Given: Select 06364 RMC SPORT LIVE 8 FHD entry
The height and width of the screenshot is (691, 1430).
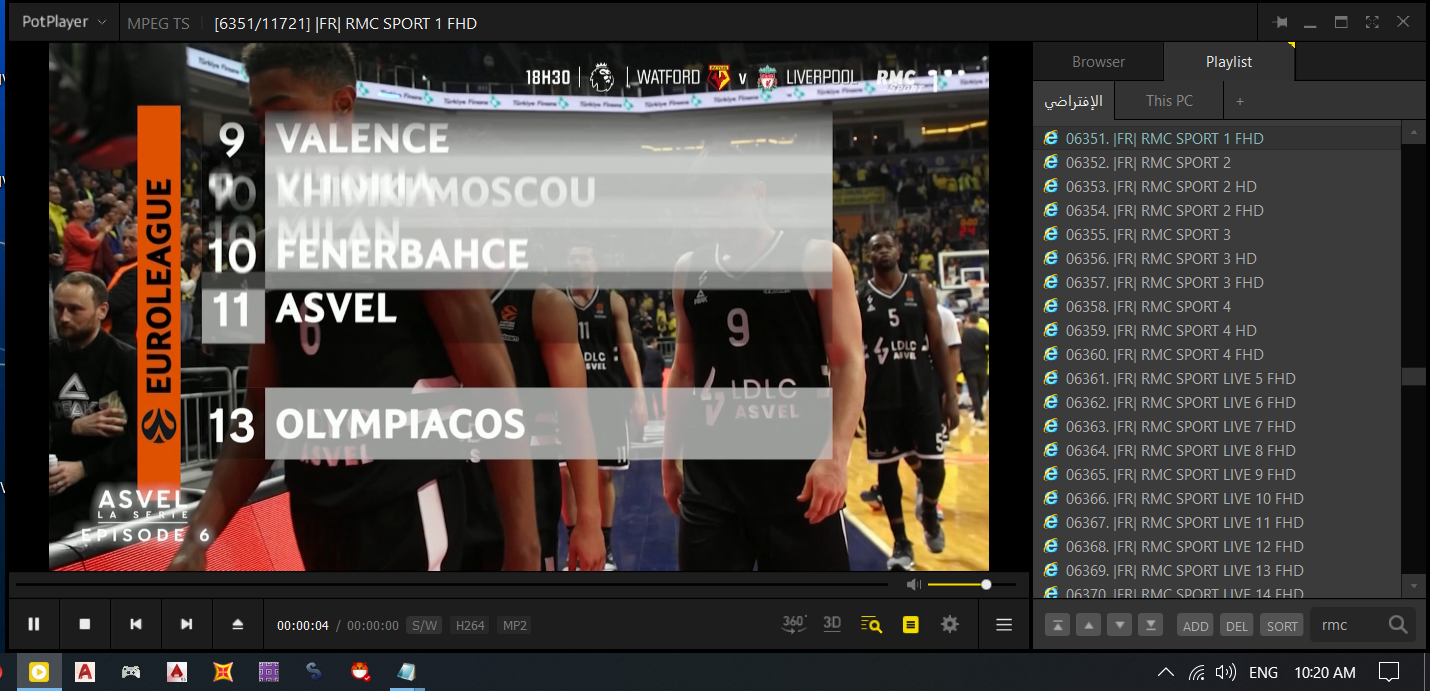Looking at the screenshot, I should (x=1217, y=450).
